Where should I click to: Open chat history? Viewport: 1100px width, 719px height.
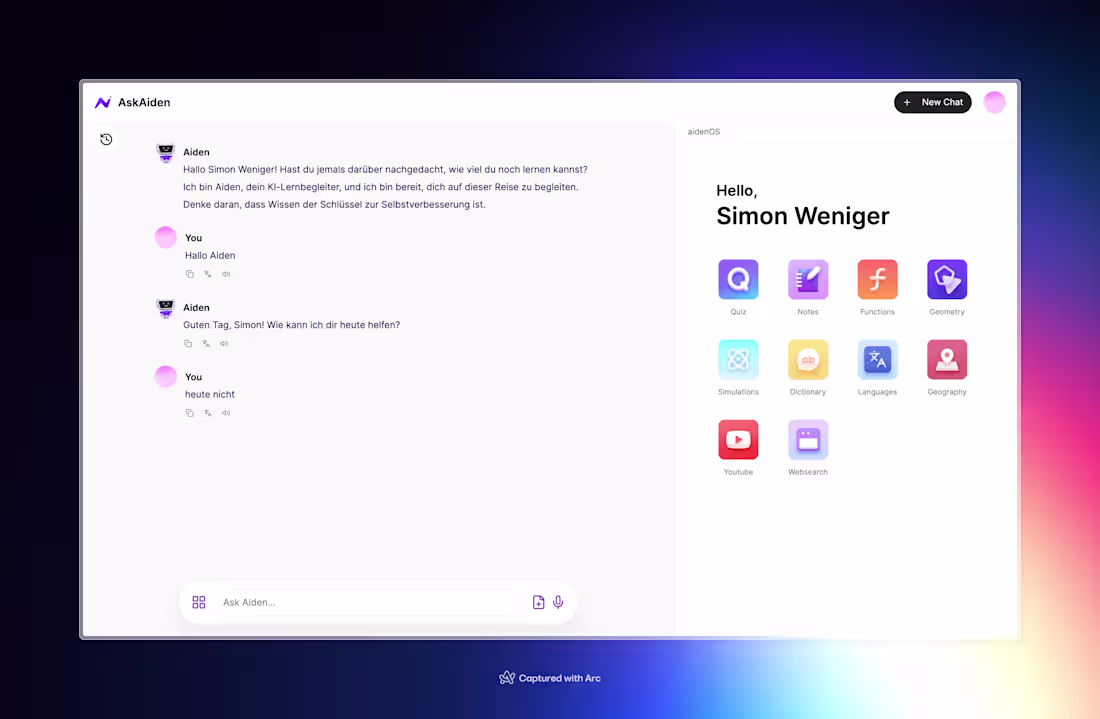[x=106, y=139]
